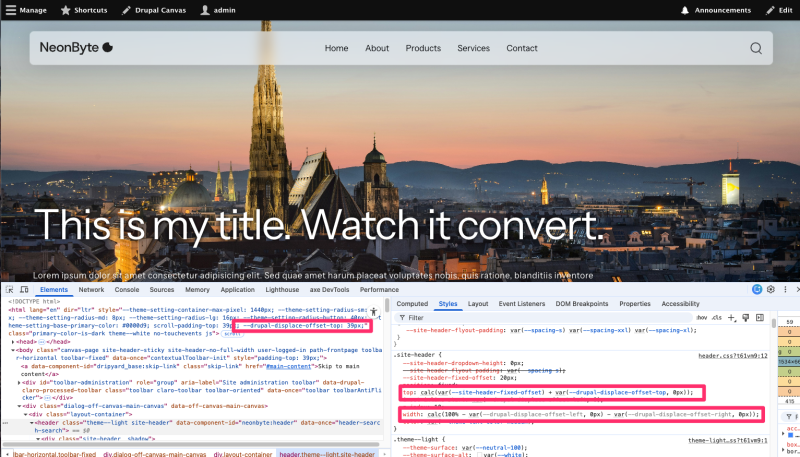Viewport: 800px width, 457px height.
Task: Open the Layout sidebar tab
Action: click(x=478, y=303)
